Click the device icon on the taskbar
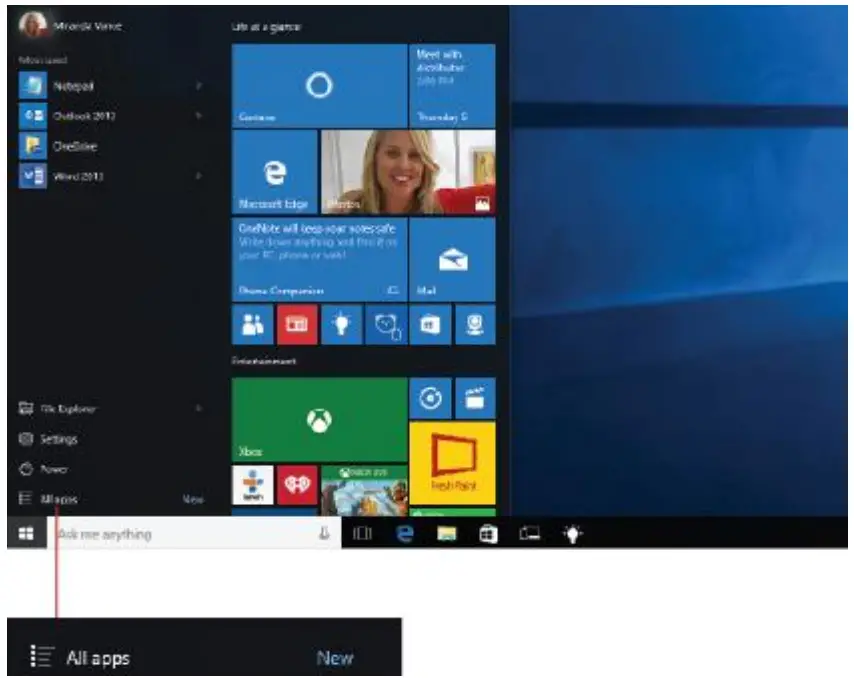 (x=529, y=534)
